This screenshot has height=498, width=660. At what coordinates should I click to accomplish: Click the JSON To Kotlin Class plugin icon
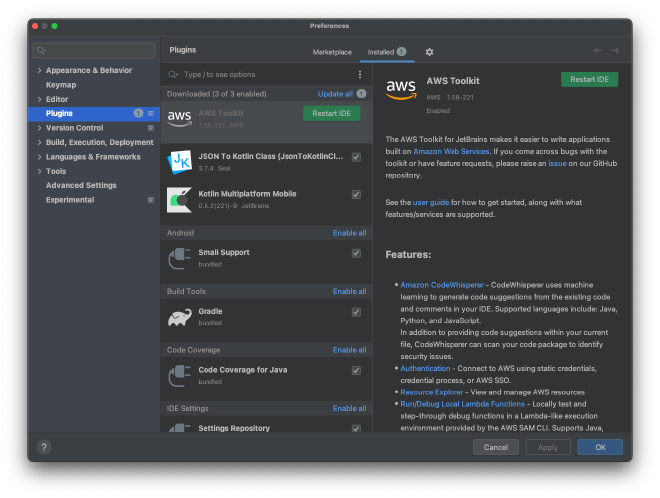coord(180,161)
